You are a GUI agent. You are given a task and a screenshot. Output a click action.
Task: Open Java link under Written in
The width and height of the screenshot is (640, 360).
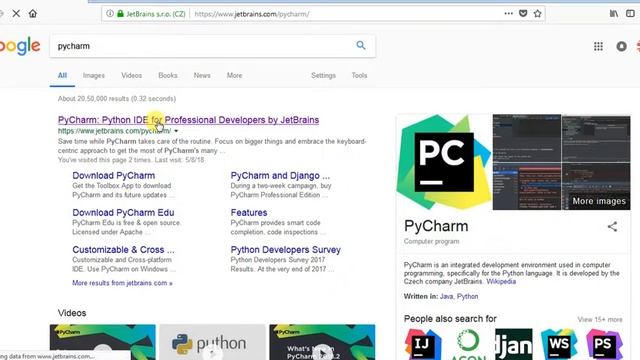coord(446,296)
